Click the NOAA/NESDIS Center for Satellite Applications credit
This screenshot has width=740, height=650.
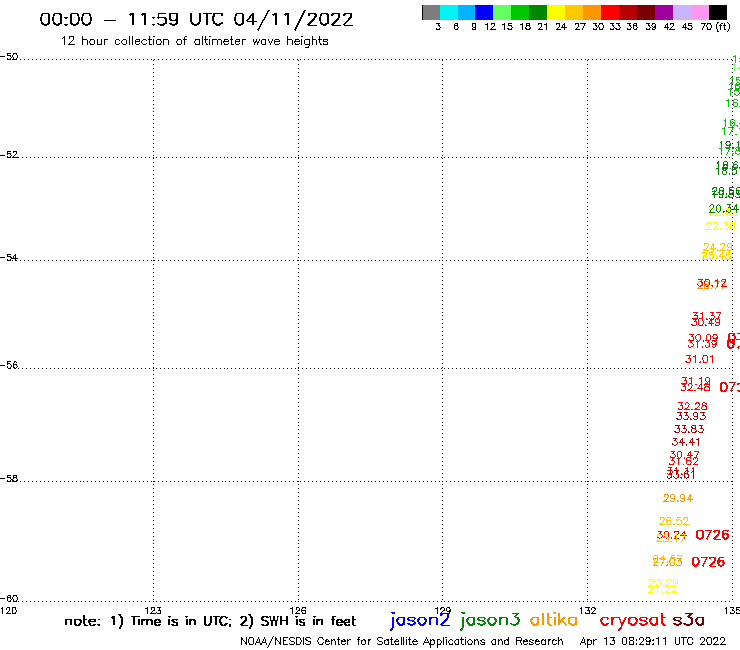click(x=402, y=642)
